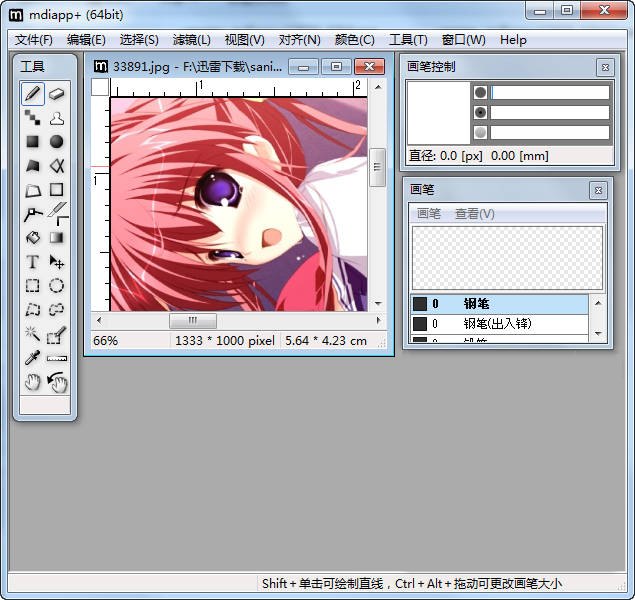Choose polygon lasso selection tool
635x600 pixels.
click(x=33, y=310)
